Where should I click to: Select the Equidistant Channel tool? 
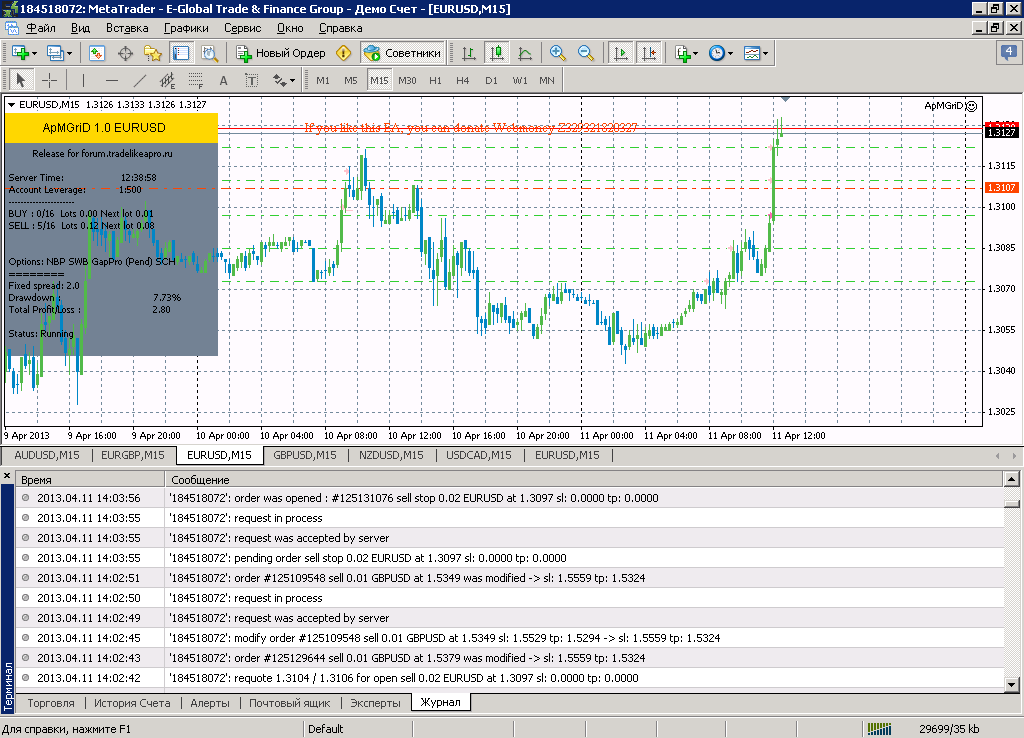click(168, 80)
